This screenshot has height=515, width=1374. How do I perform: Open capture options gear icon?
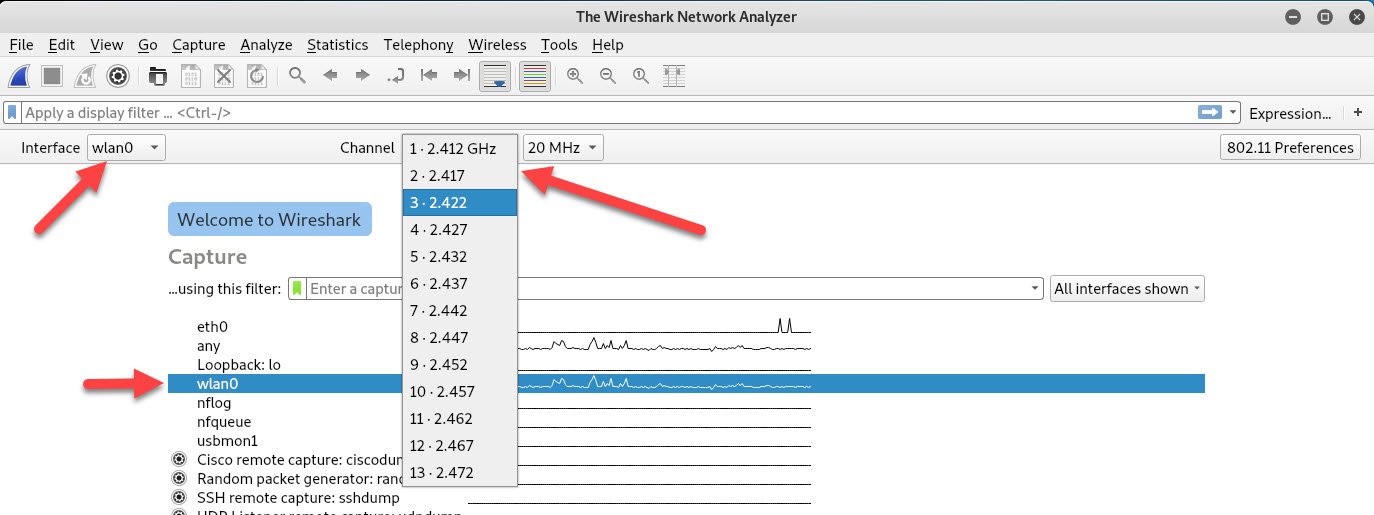click(118, 76)
